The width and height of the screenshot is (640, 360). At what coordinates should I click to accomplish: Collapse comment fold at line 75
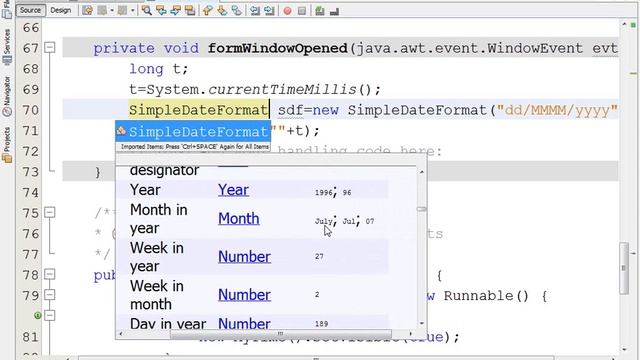click(x=49, y=212)
